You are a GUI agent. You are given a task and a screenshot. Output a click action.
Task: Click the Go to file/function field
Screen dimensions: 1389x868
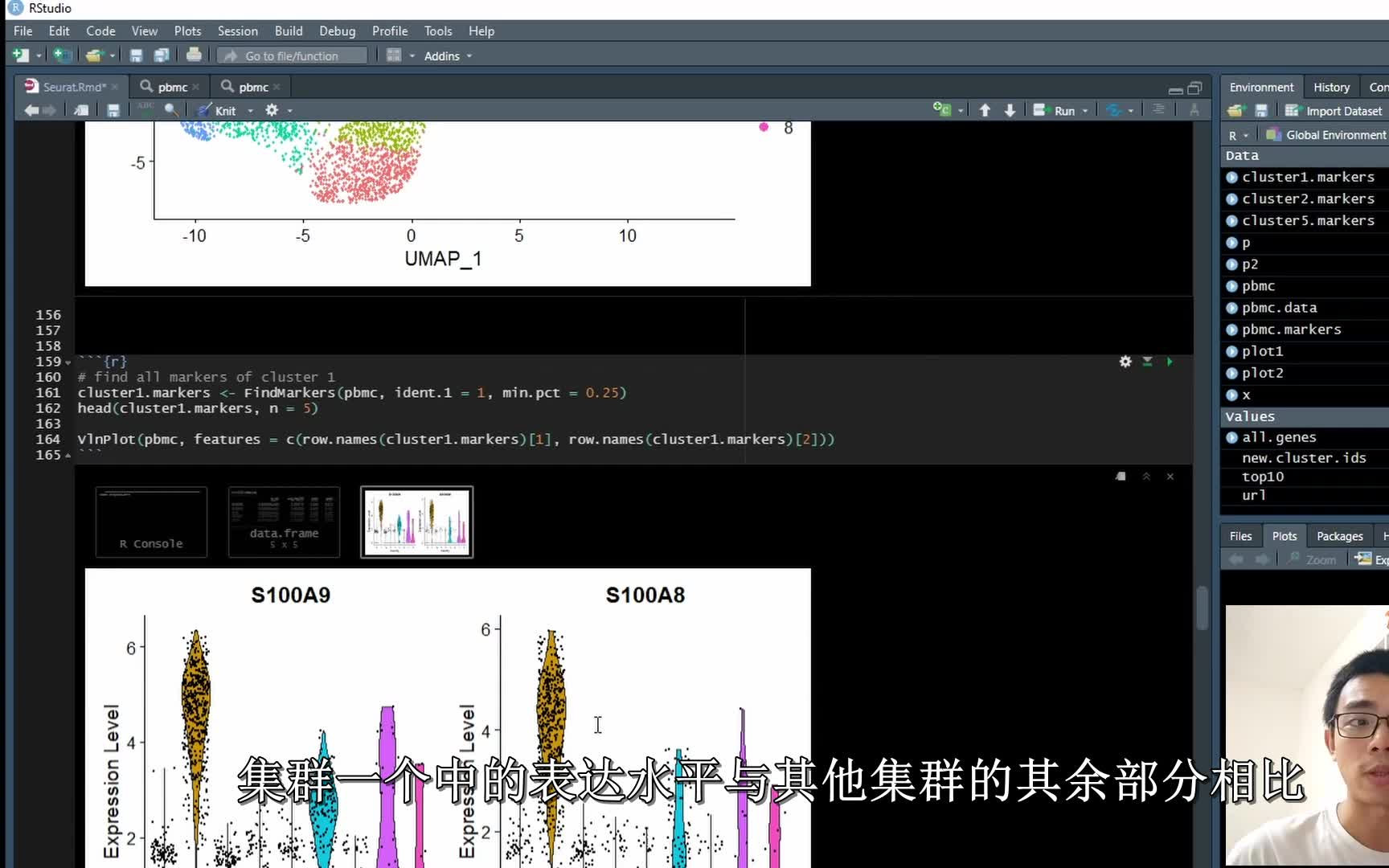point(292,55)
